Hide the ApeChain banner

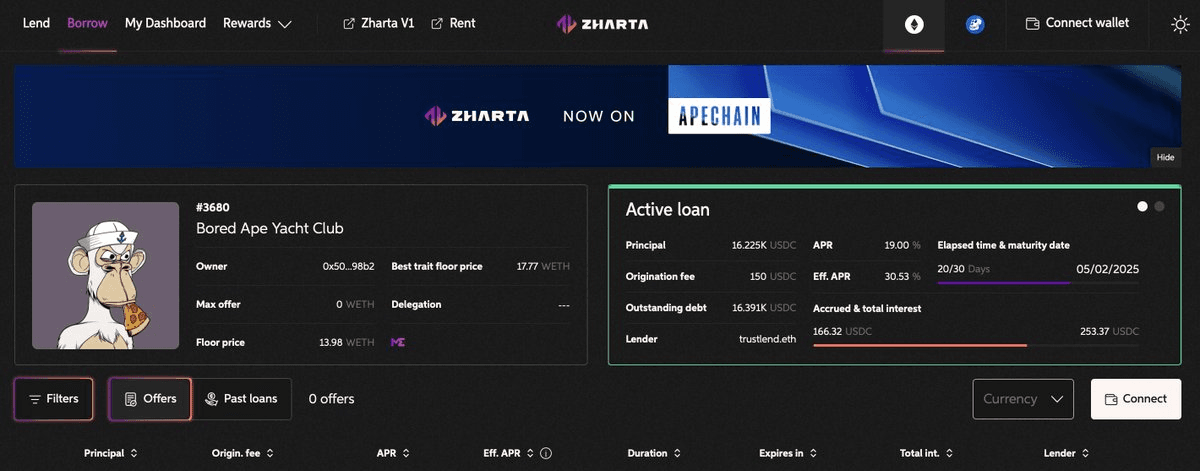[x=1165, y=157]
